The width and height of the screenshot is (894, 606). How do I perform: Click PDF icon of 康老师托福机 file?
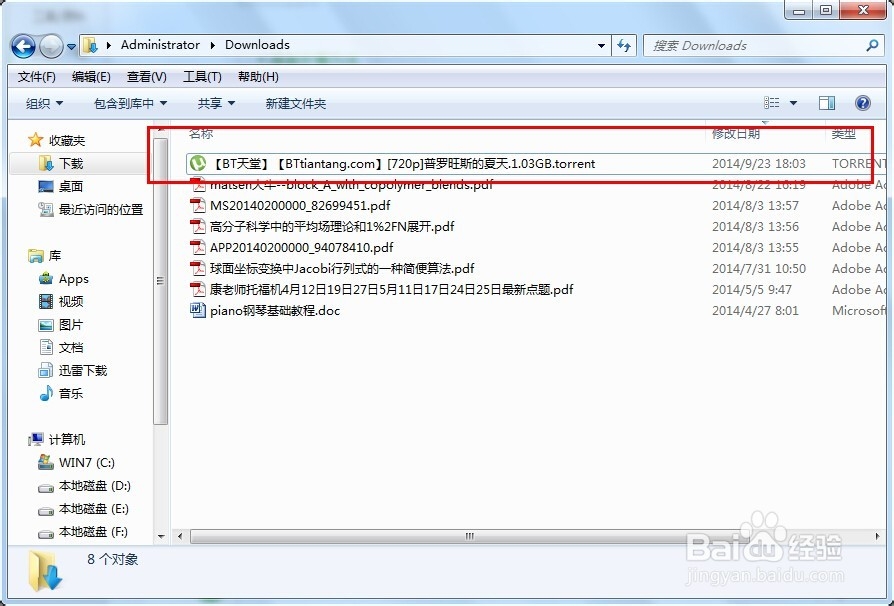[x=198, y=290]
